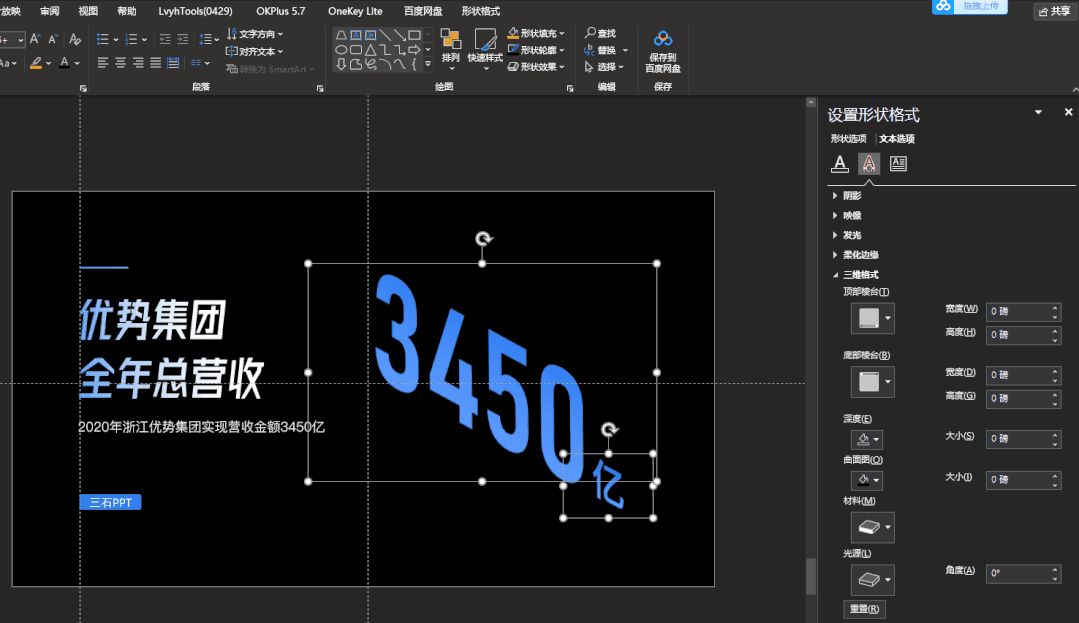Select the arrow line shape
The image size is (1079, 623).
click(399, 35)
